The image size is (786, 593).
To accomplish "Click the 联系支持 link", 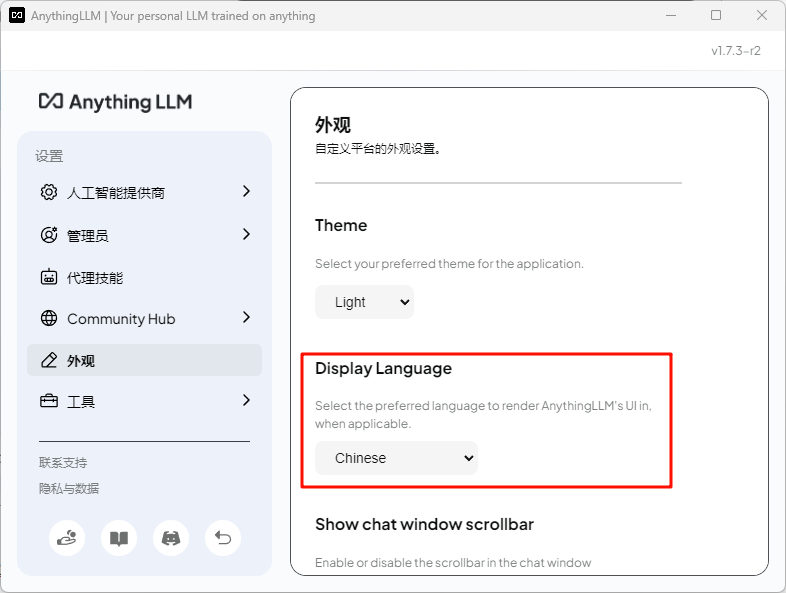I will click(x=63, y=463).
